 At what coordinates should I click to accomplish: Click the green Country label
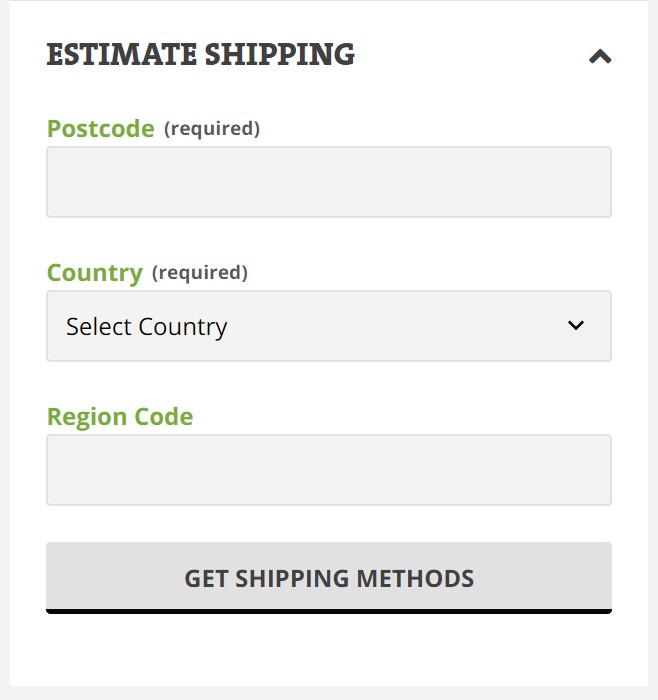click(94, 273)
